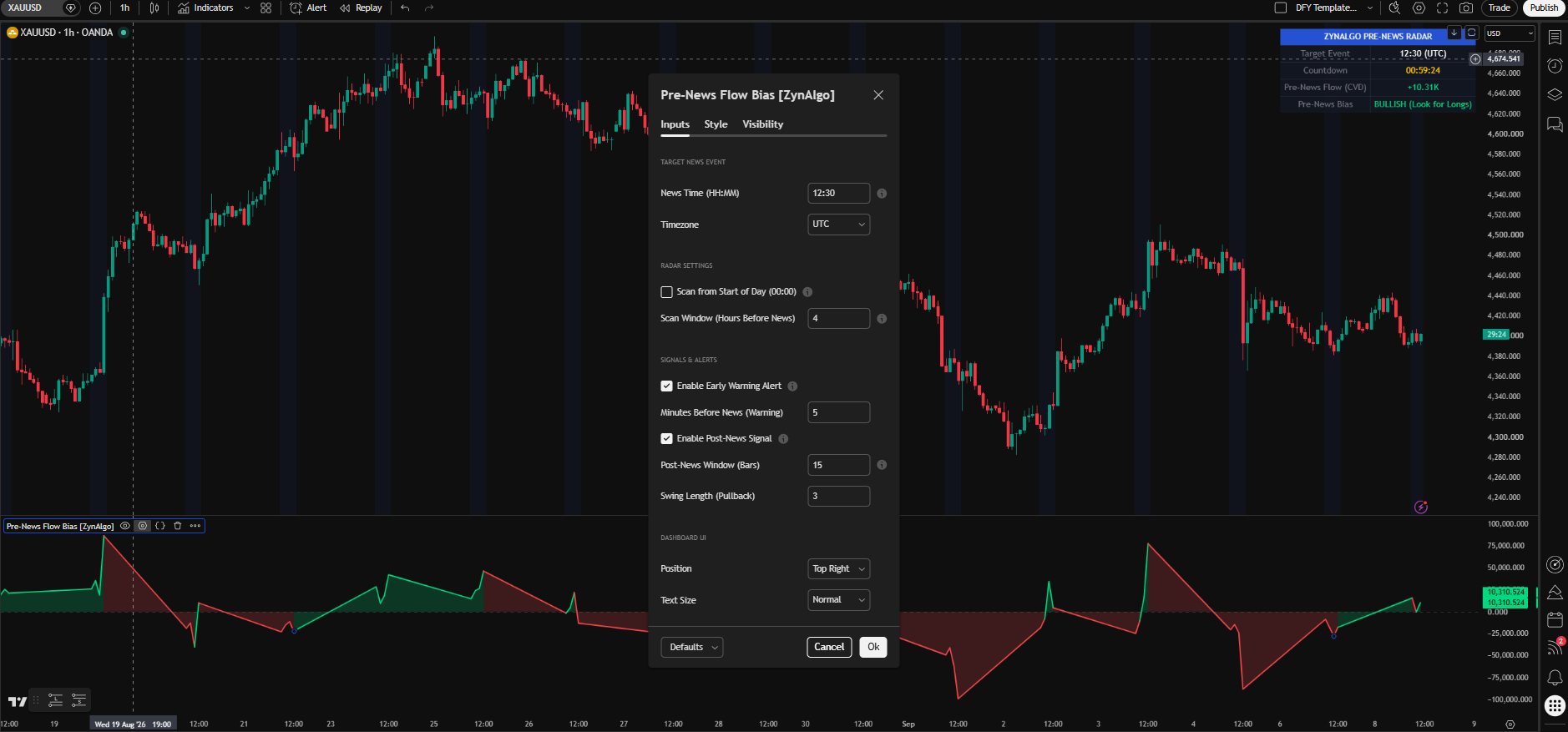This screenshot has height=732, width=1568.
Task: Toggle Scan from Start of Day checkbox
Action: tap(666, 292)
